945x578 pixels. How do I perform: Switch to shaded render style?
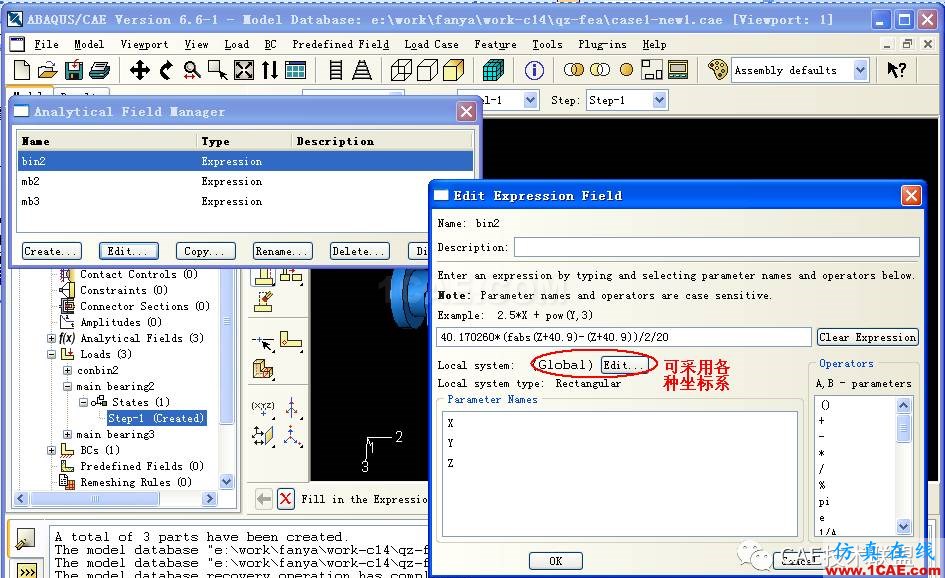[454, 70]
